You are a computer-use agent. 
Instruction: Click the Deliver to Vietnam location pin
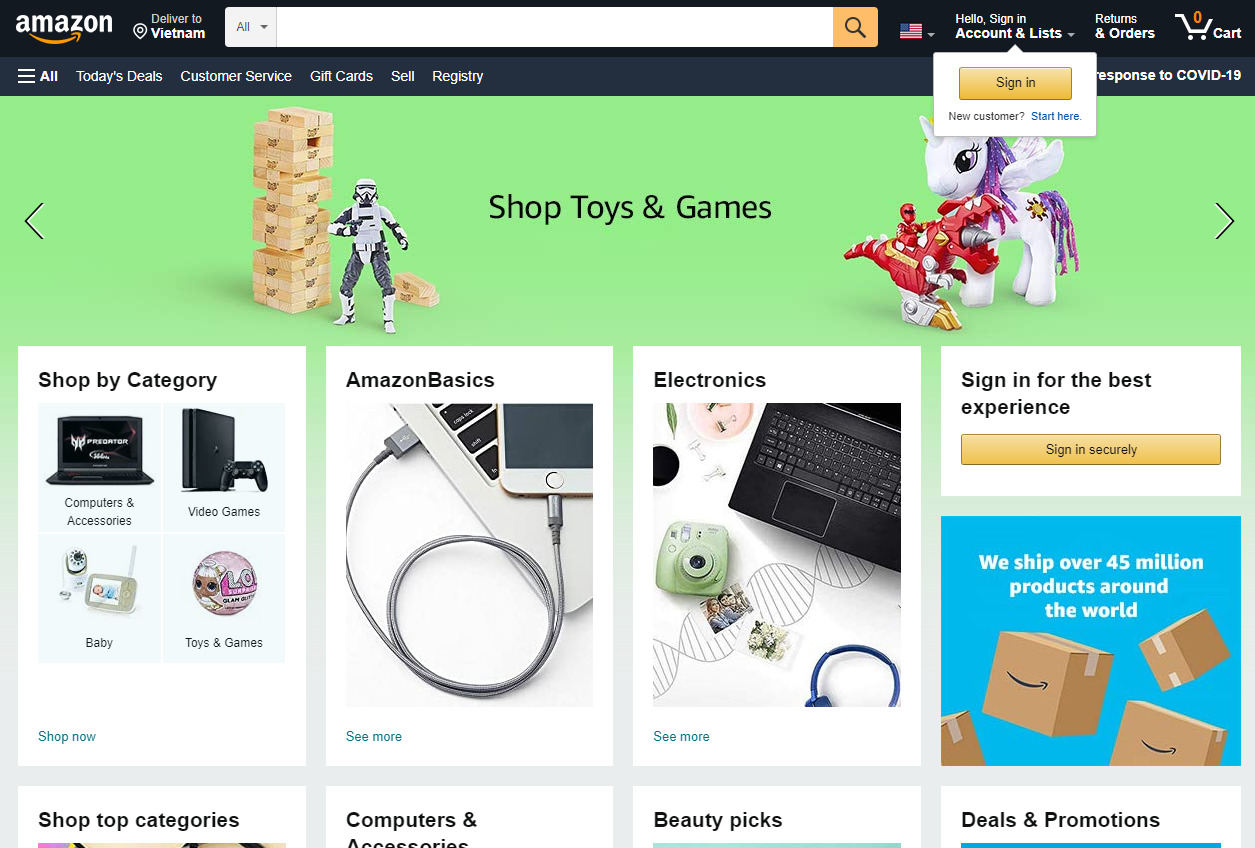(140, 32)
